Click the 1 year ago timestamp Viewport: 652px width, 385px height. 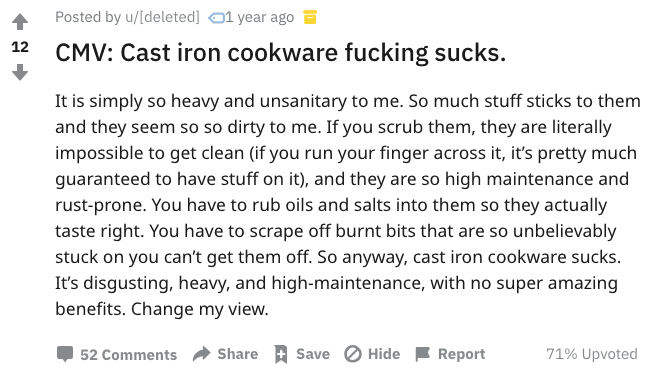click(x=259, y=17)
